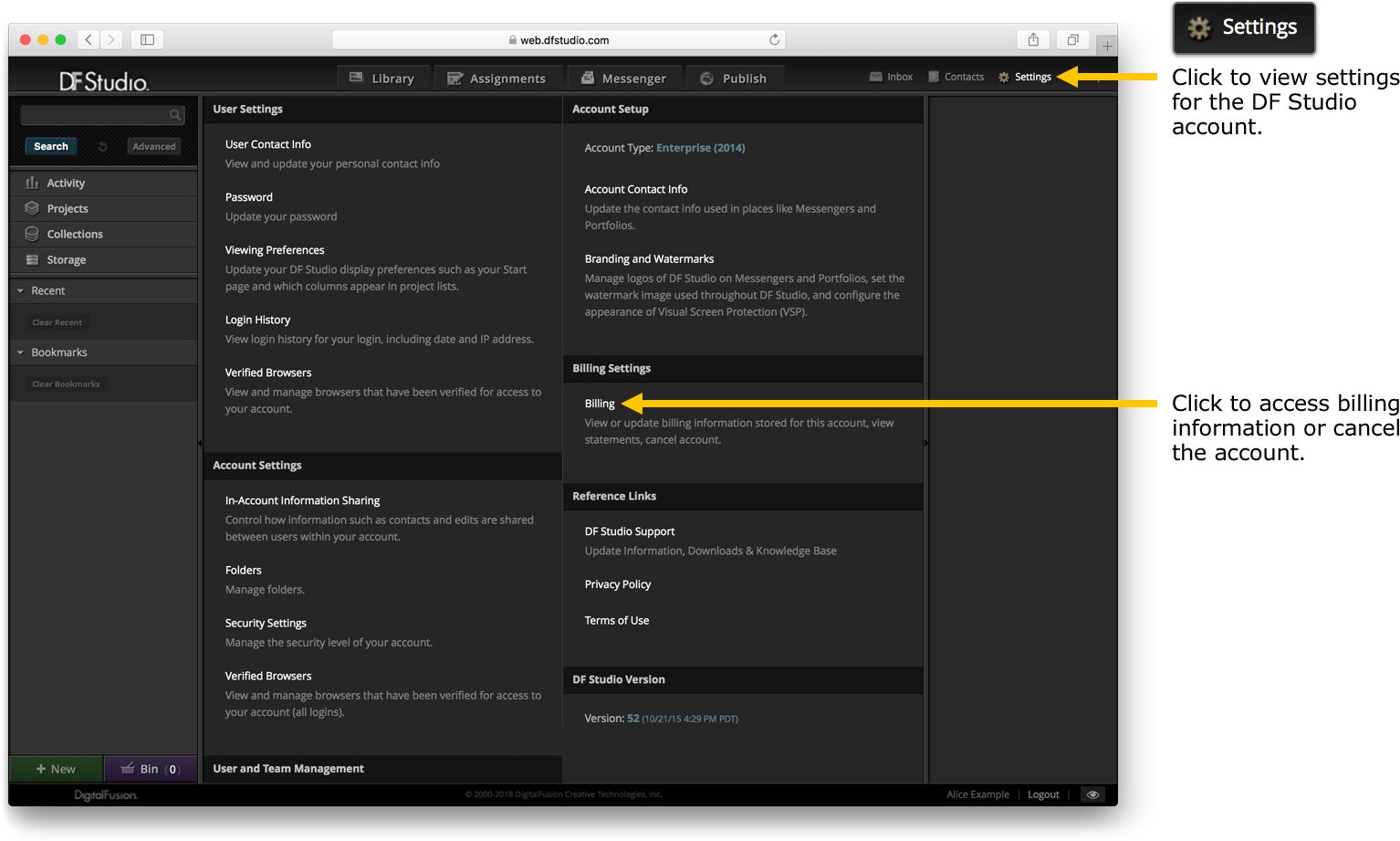
Task: Click Logout
Action: click(x=1043, y=794)
